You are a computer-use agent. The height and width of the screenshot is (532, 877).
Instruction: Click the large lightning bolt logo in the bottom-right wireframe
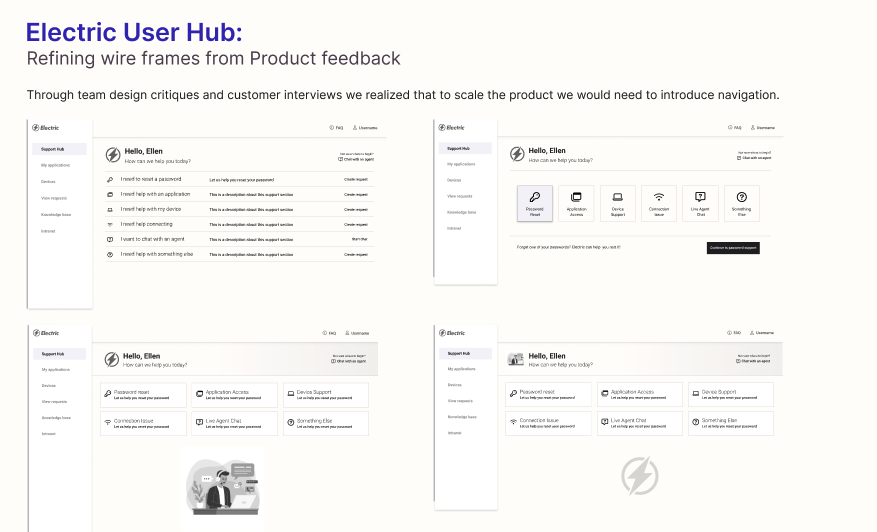point(639,476)
